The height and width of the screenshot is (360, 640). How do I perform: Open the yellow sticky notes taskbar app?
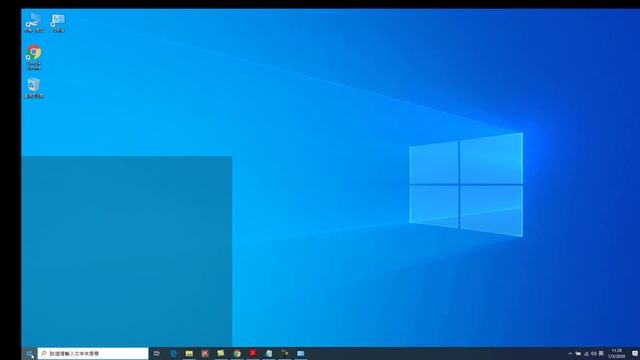(x=221, y=353)
